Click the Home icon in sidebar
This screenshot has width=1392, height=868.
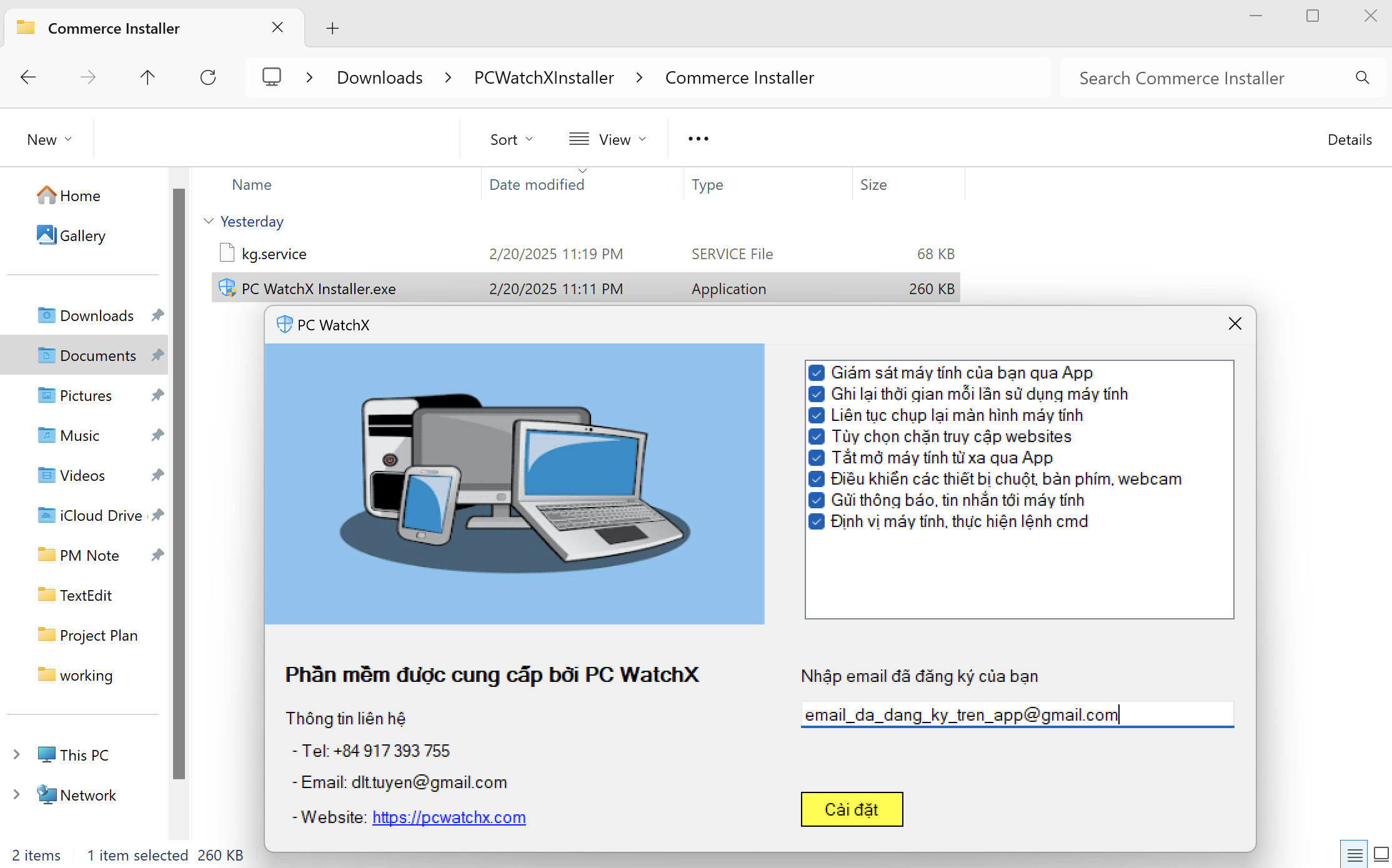click(46, 195)
